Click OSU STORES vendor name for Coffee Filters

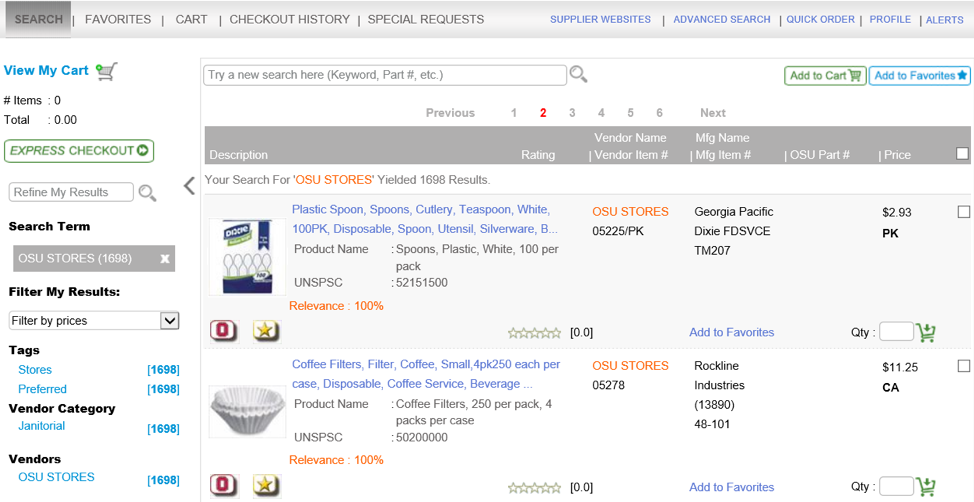[630, 366]
